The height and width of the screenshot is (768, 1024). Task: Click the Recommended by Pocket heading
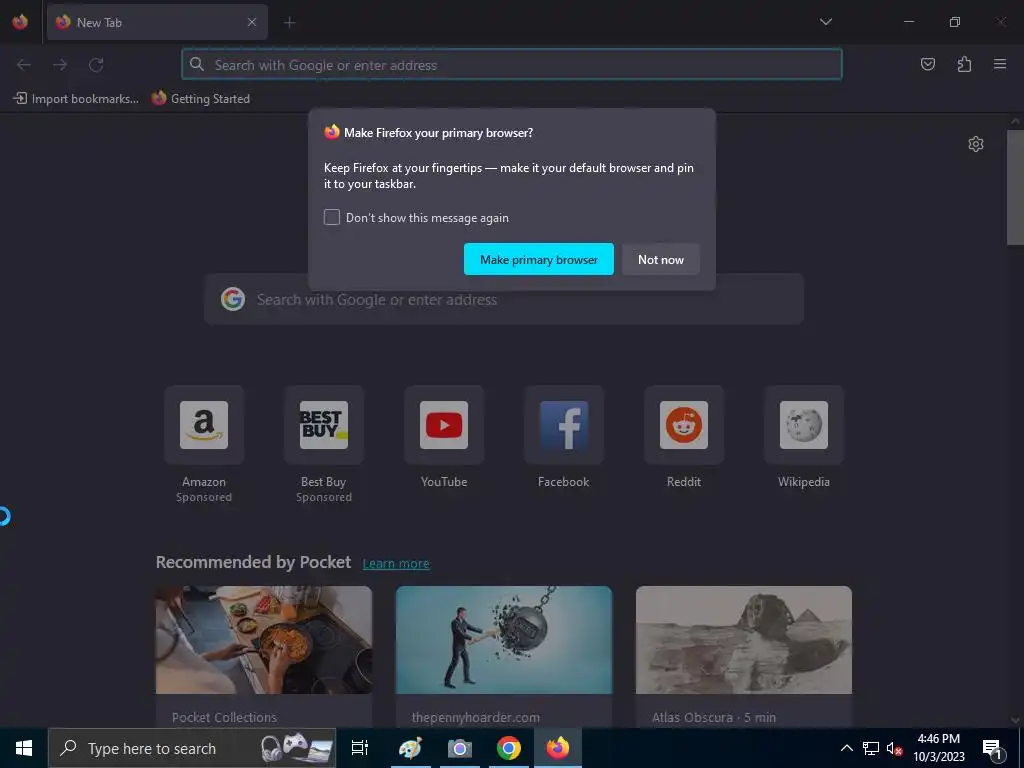(x=253, y=562)
